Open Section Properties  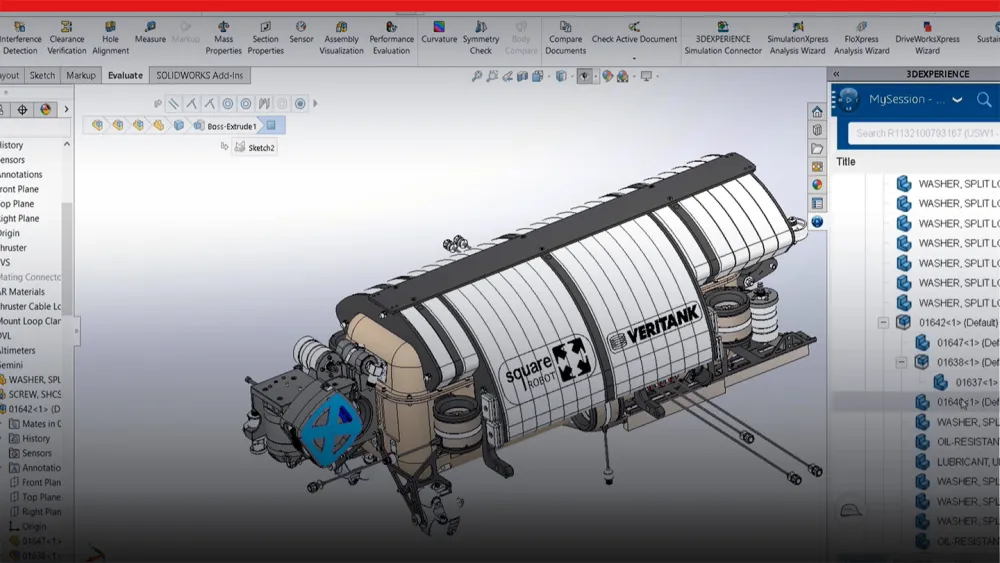click(x=265, y=38)
